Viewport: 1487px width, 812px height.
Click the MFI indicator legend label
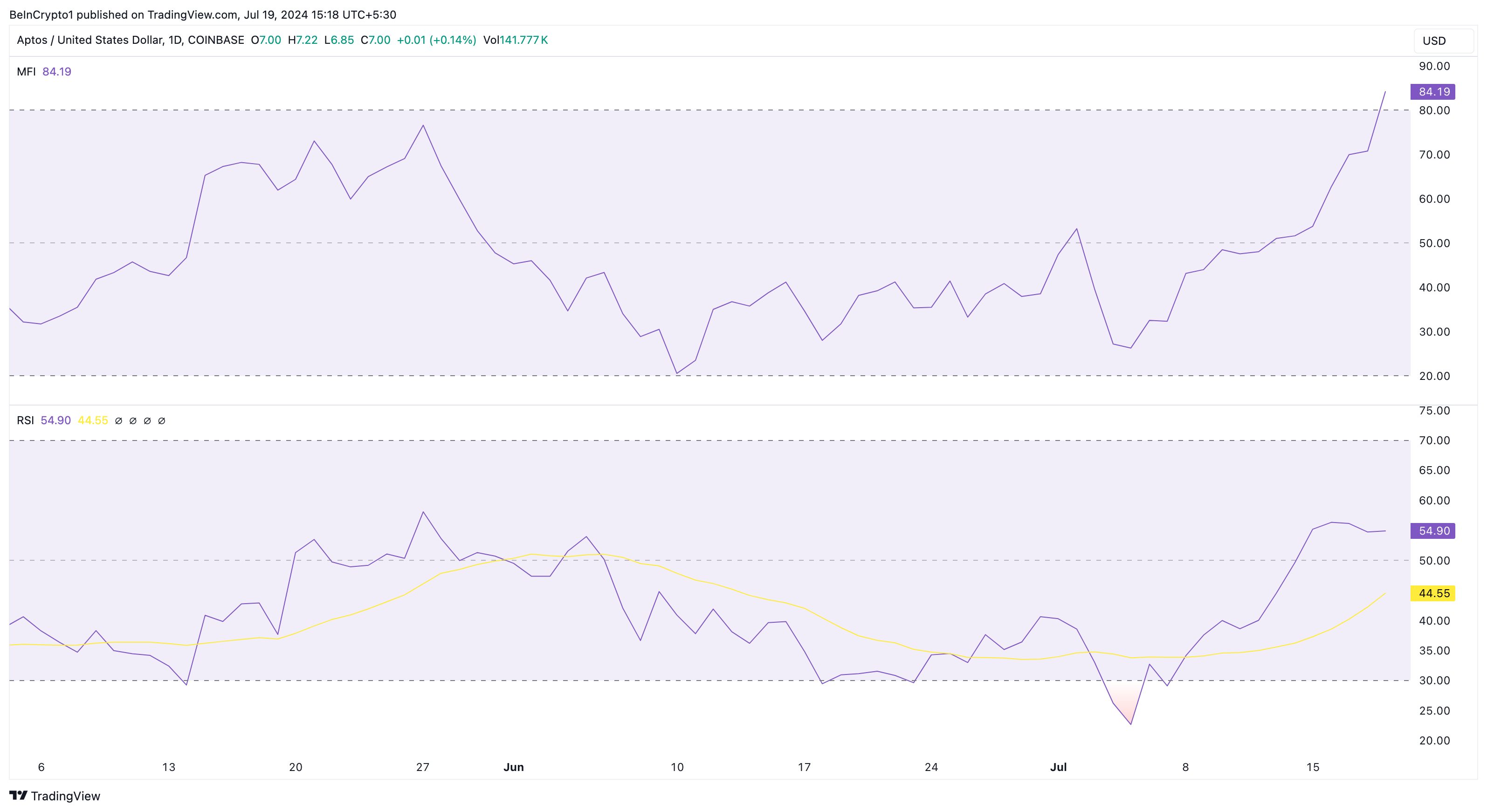[x=26, y=72]
